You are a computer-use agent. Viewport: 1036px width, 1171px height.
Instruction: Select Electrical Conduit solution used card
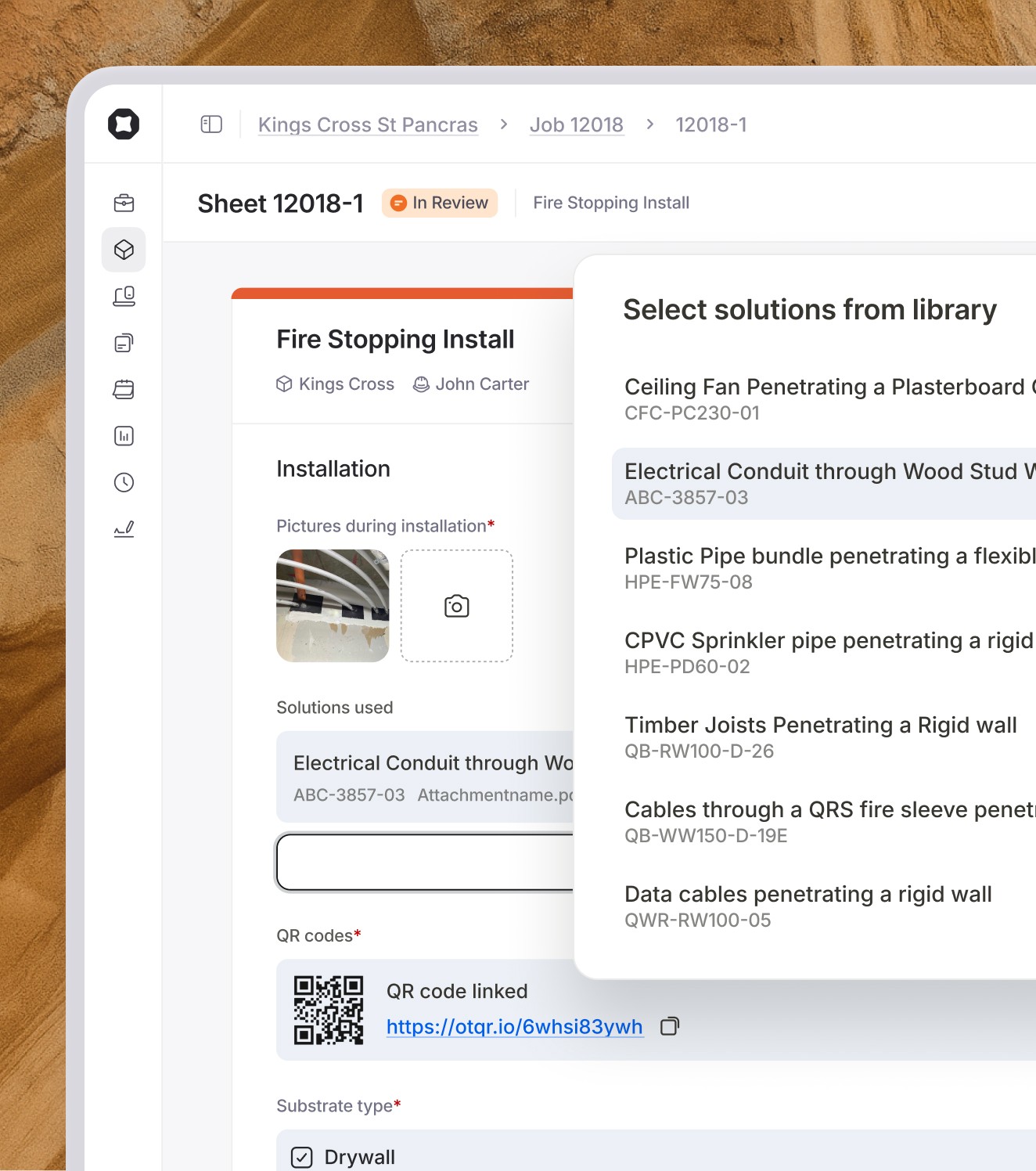click(426, 777)
